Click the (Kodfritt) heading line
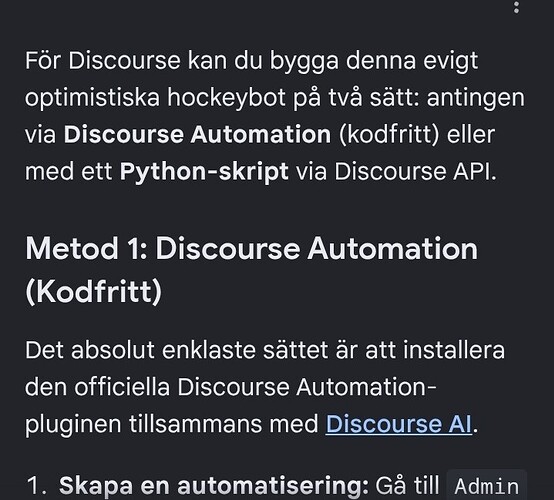Screen dimensions: 554x500 [x=94, y=292]
